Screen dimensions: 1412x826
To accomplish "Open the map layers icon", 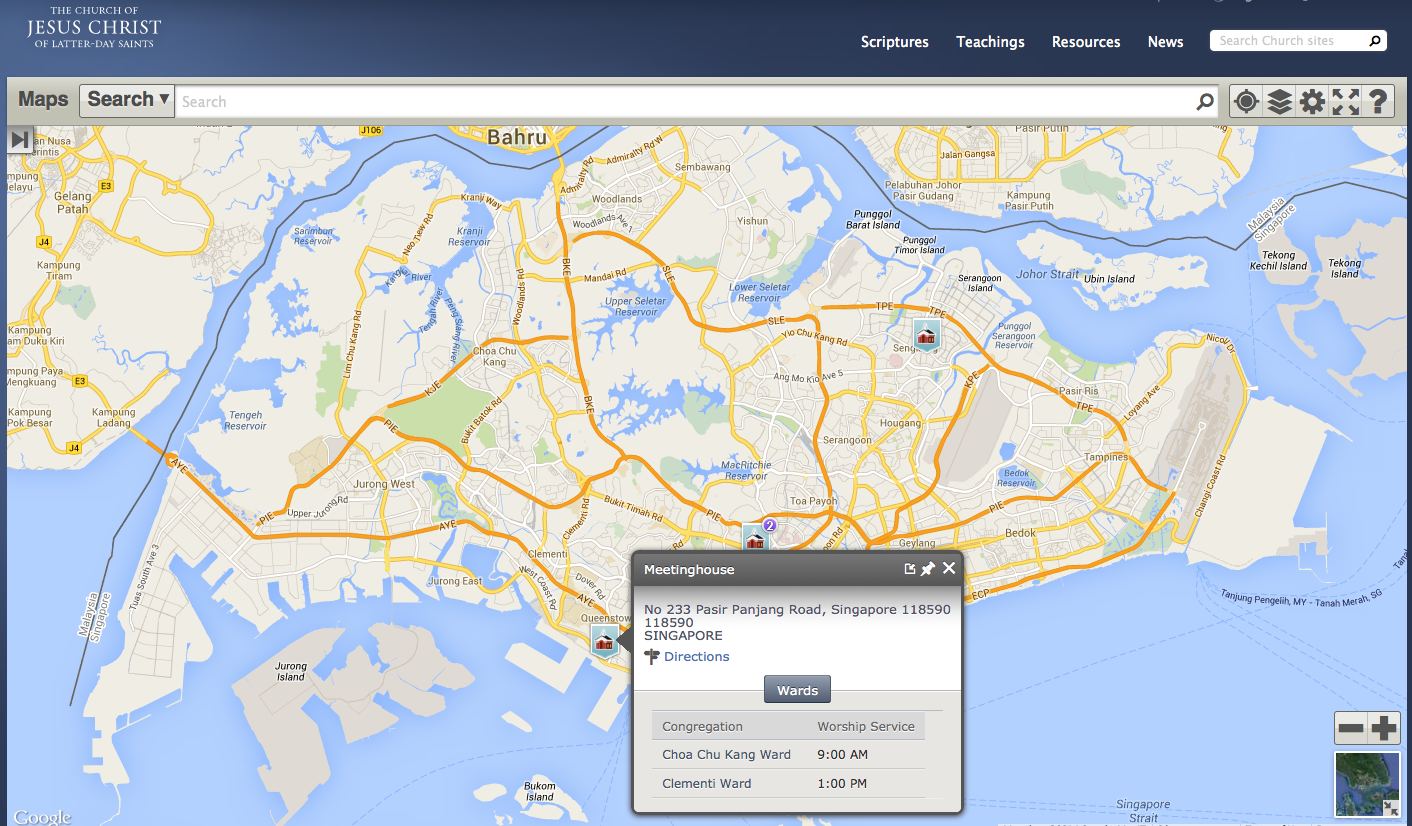I will [x=1279, y=101].
